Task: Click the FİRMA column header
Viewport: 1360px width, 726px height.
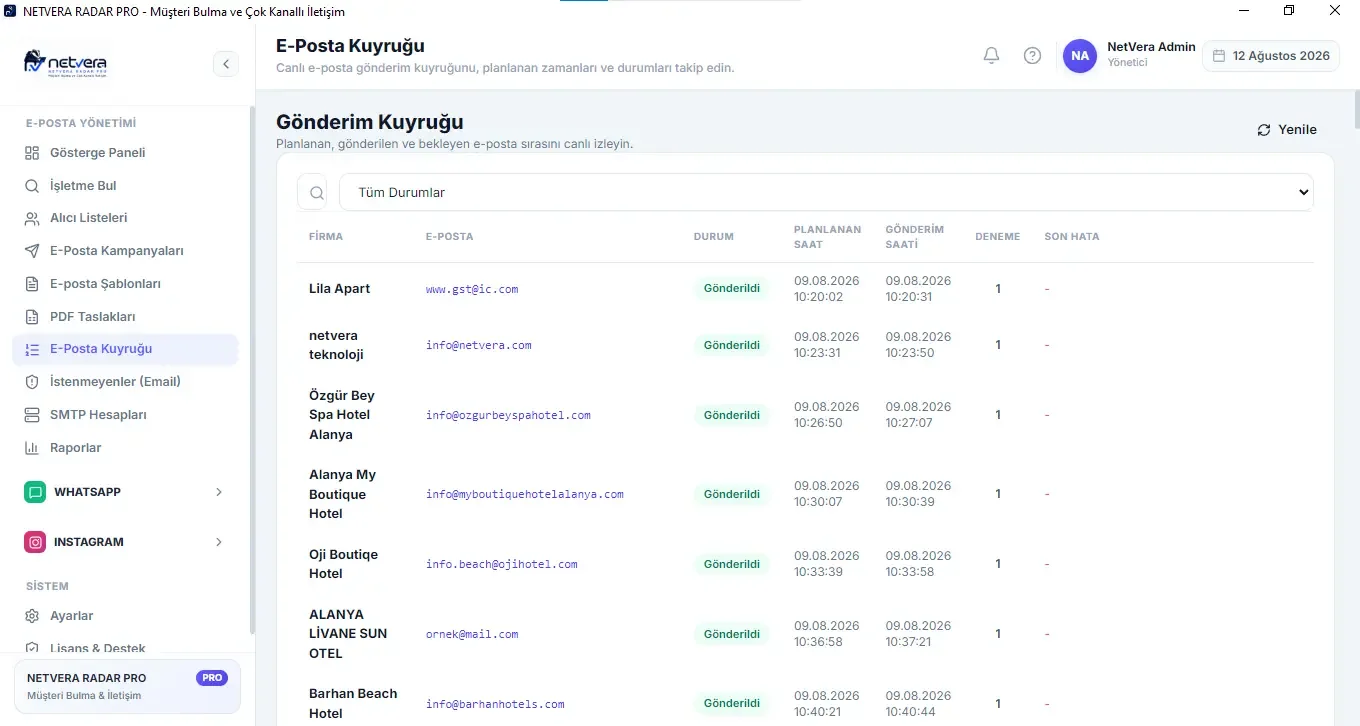Action: (x=326, y=237)
